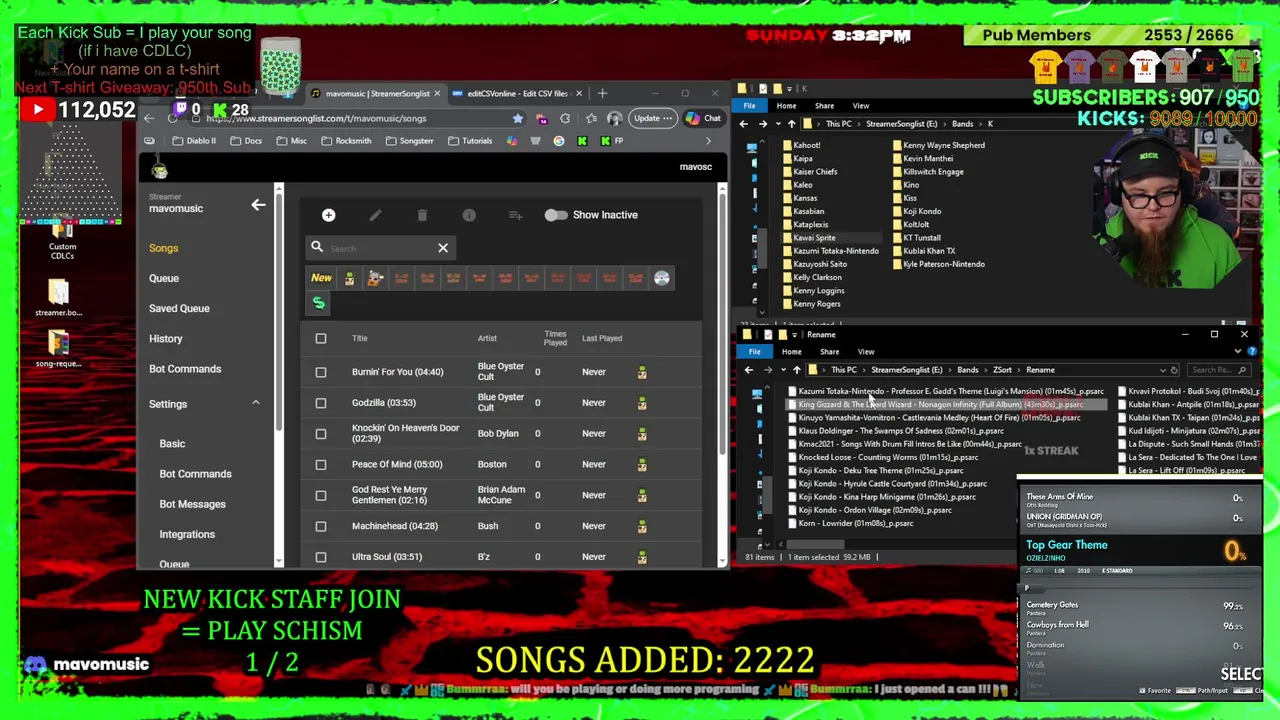
Task: Open a new browser tab with plus icon
Action: 602,93
